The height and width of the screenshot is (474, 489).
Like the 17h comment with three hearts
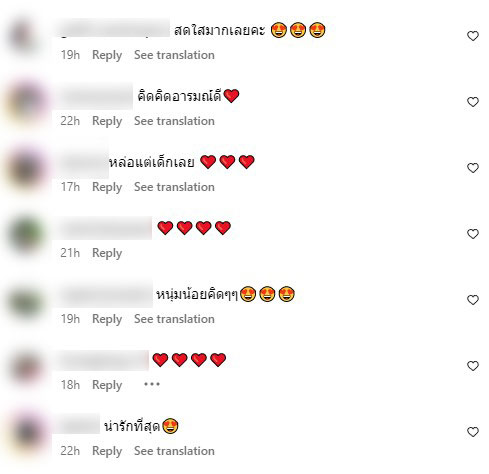(473, 168)
